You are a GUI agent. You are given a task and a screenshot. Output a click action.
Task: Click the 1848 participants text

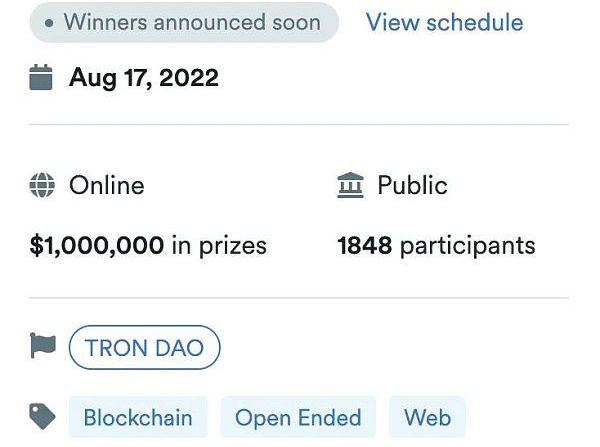pos(437,246)
